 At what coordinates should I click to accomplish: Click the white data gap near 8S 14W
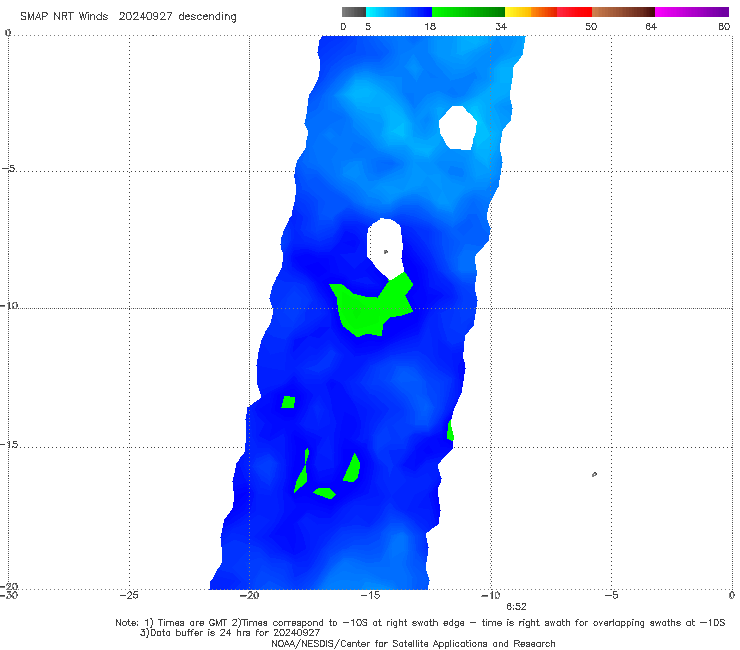[385, 247]
